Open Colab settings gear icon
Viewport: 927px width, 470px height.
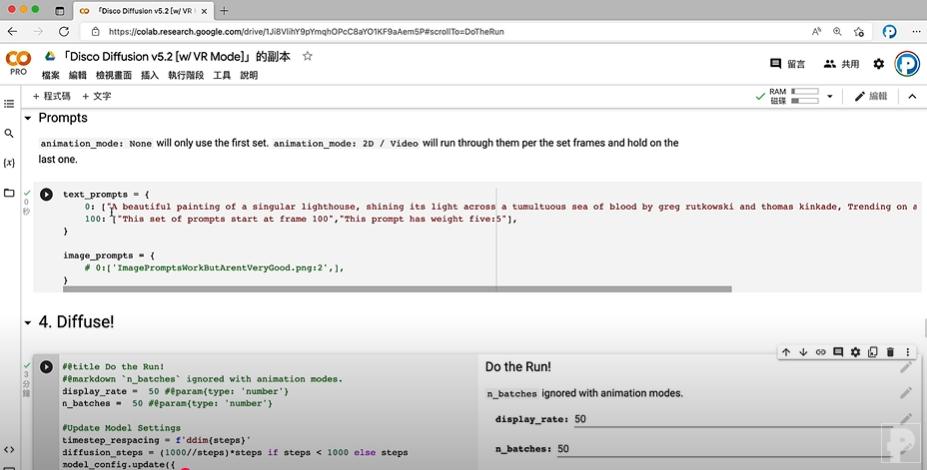tap(879, 64)
